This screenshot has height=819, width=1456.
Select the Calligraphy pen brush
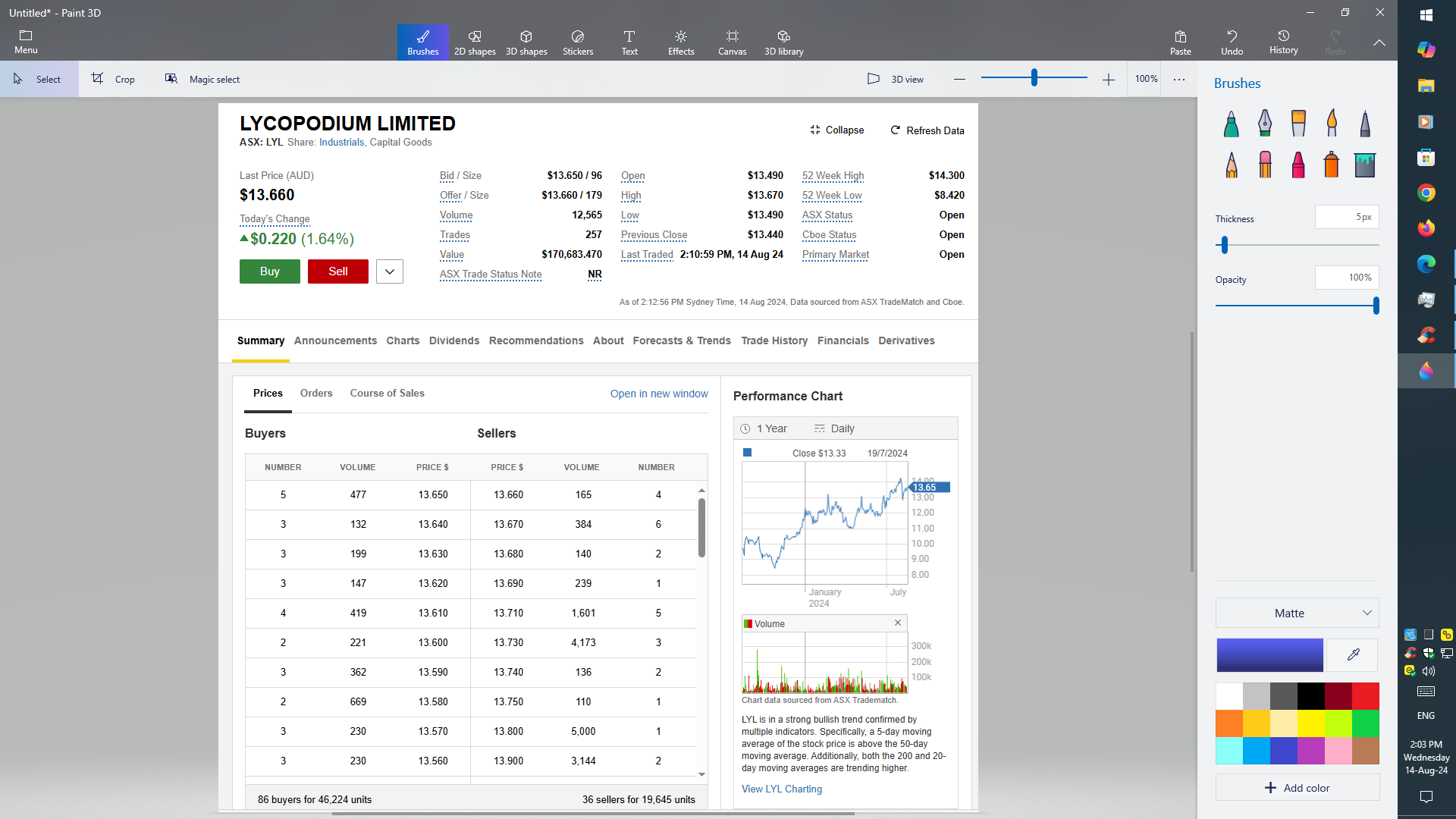tap(1265, 123)
